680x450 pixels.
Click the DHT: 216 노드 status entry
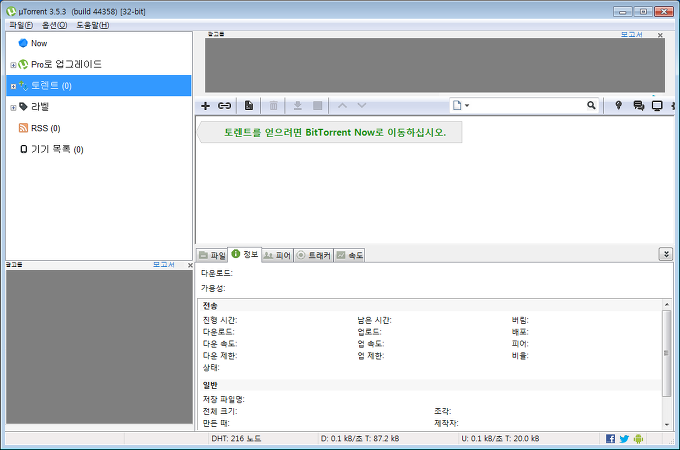point(236,438)
